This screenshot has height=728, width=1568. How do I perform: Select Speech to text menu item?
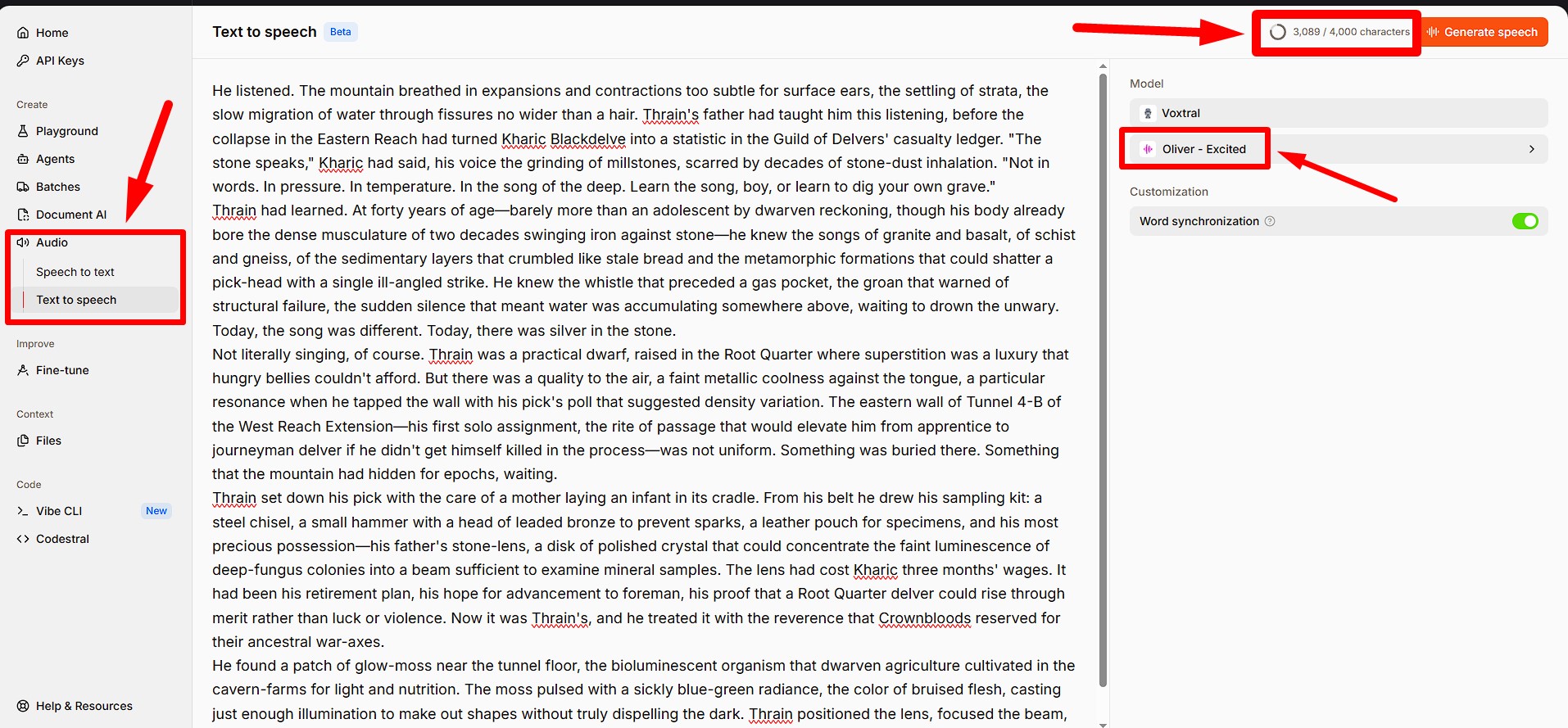(75, 272)
